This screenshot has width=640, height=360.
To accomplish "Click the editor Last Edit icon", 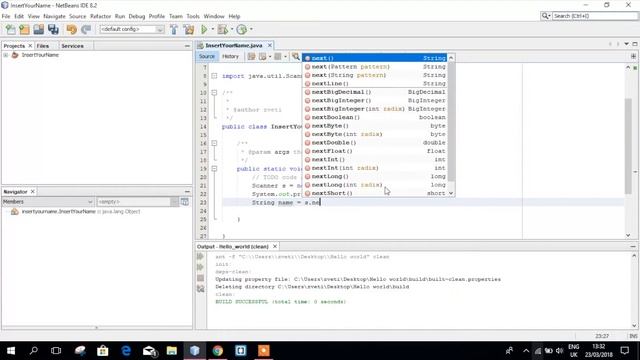I will pos(251,56).
